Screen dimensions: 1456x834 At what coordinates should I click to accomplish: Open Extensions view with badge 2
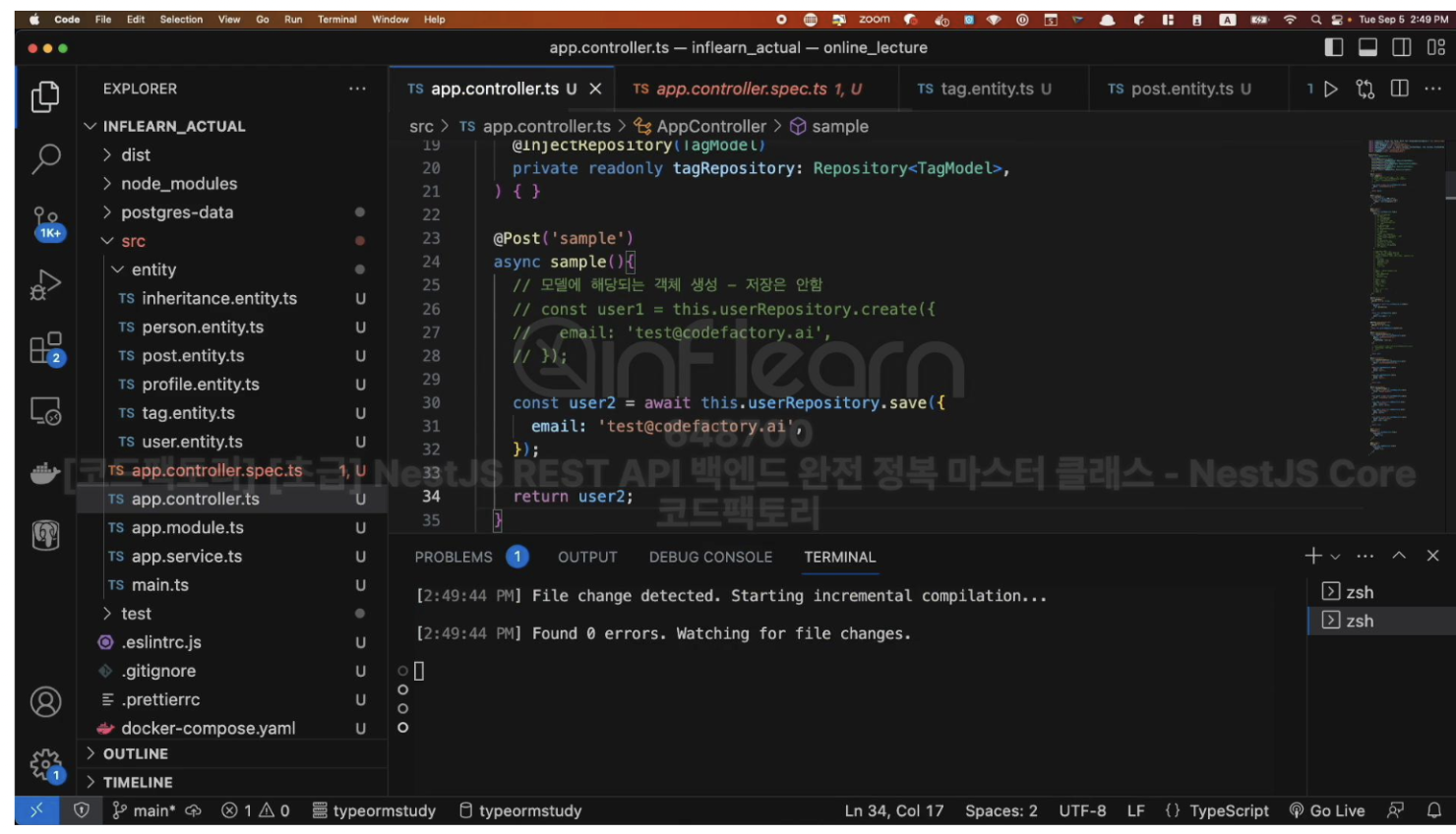click(45, 348)
